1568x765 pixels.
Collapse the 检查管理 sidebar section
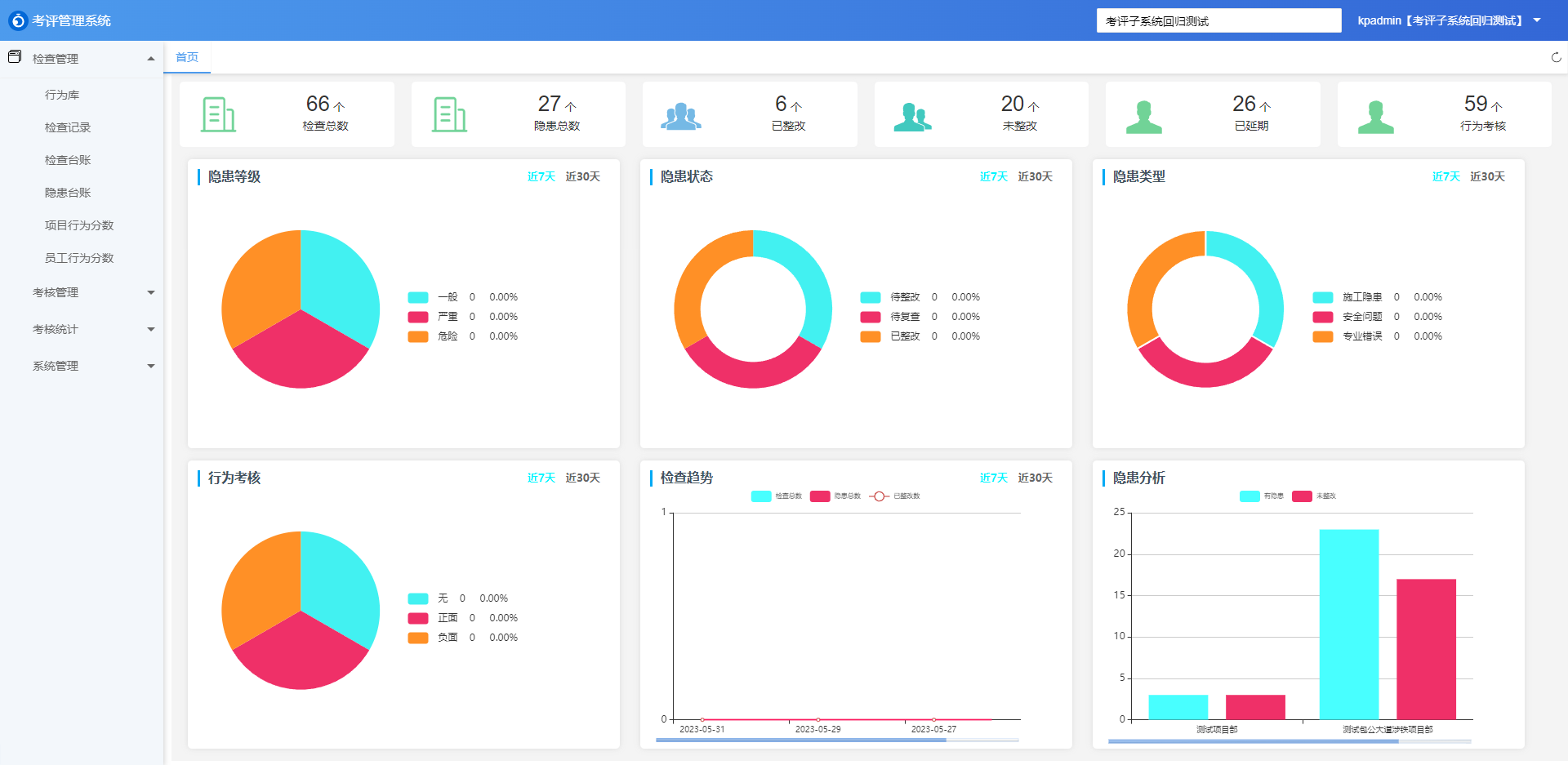click(x=151, y=59)
